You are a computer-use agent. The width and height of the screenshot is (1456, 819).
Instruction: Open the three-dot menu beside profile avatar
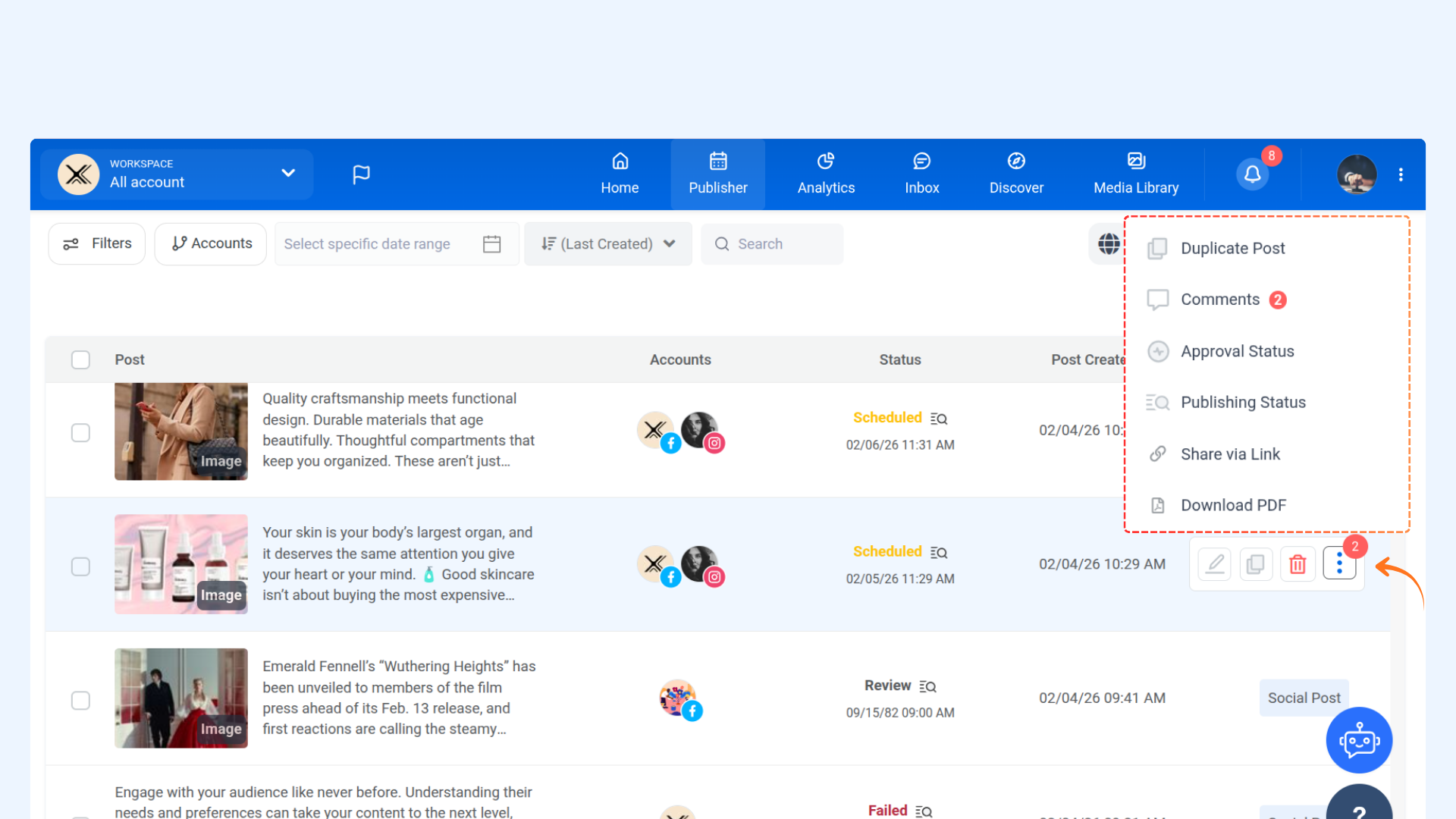coord(1401,174)
